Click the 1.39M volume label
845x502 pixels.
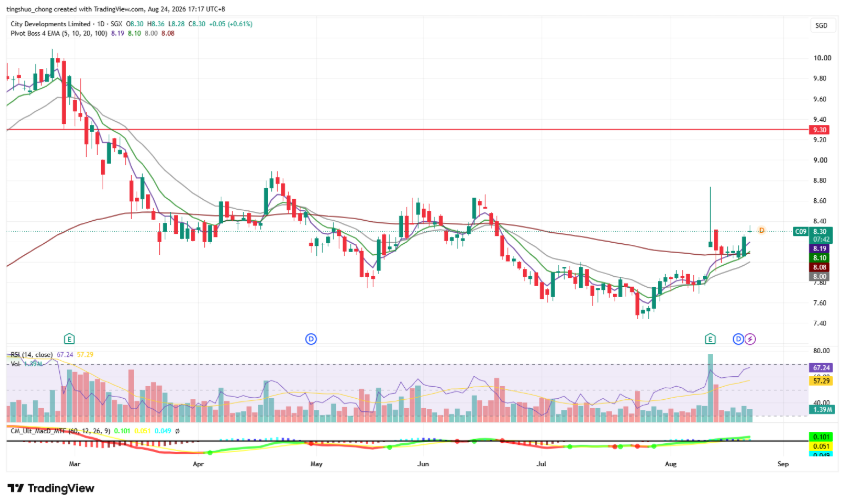tap(821, 410)
